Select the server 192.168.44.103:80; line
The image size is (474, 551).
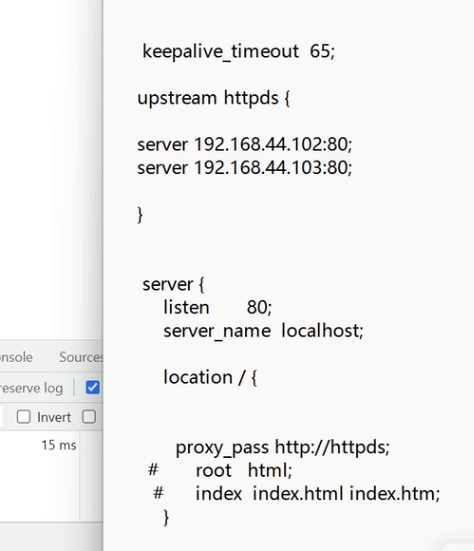pos(245,168)
